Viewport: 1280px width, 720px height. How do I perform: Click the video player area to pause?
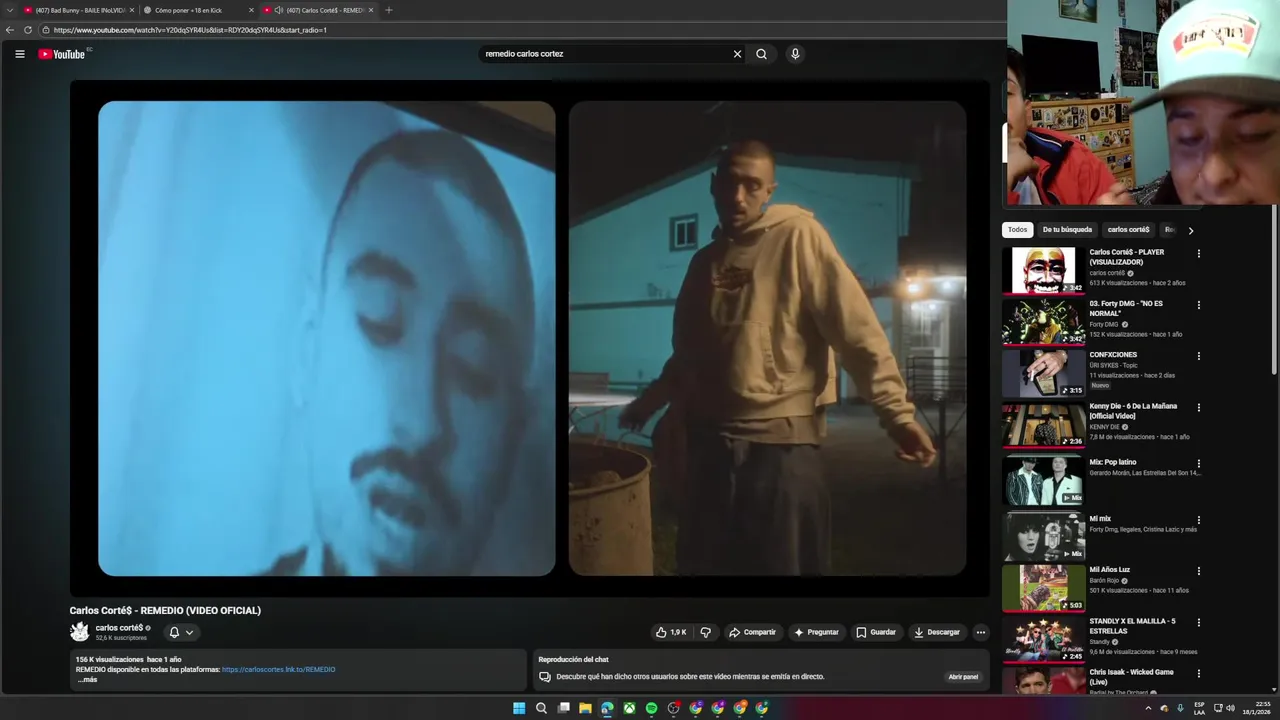(x=530, y=338)
